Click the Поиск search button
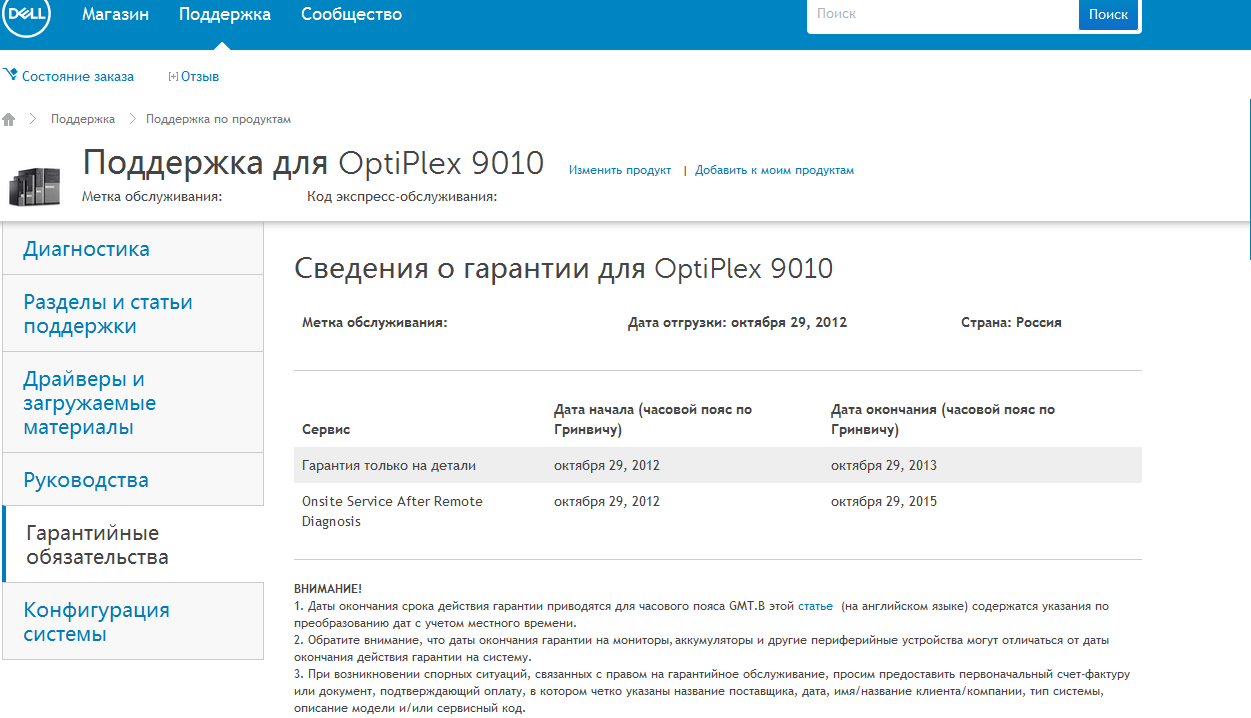 point(1108,15)
